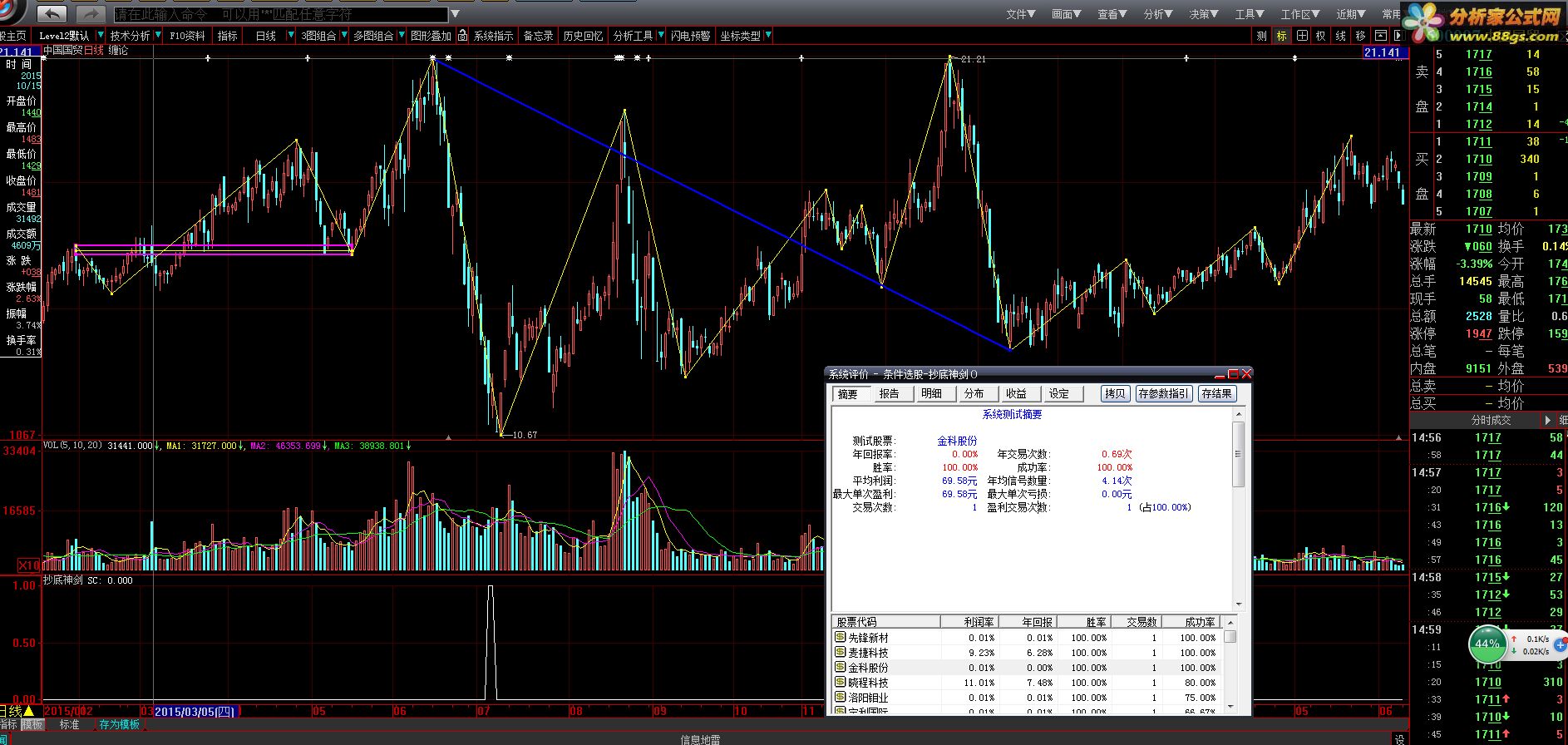Click the play arrow beside 分时成交
Viewport: 1568px width, 745px height.
(1547, 420)
